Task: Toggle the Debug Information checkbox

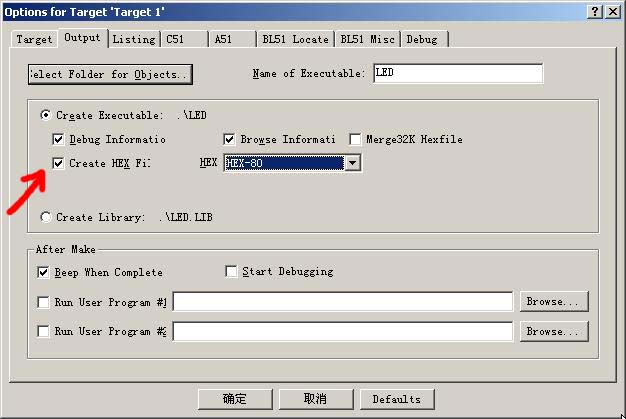Action: (x=59, y=140)
